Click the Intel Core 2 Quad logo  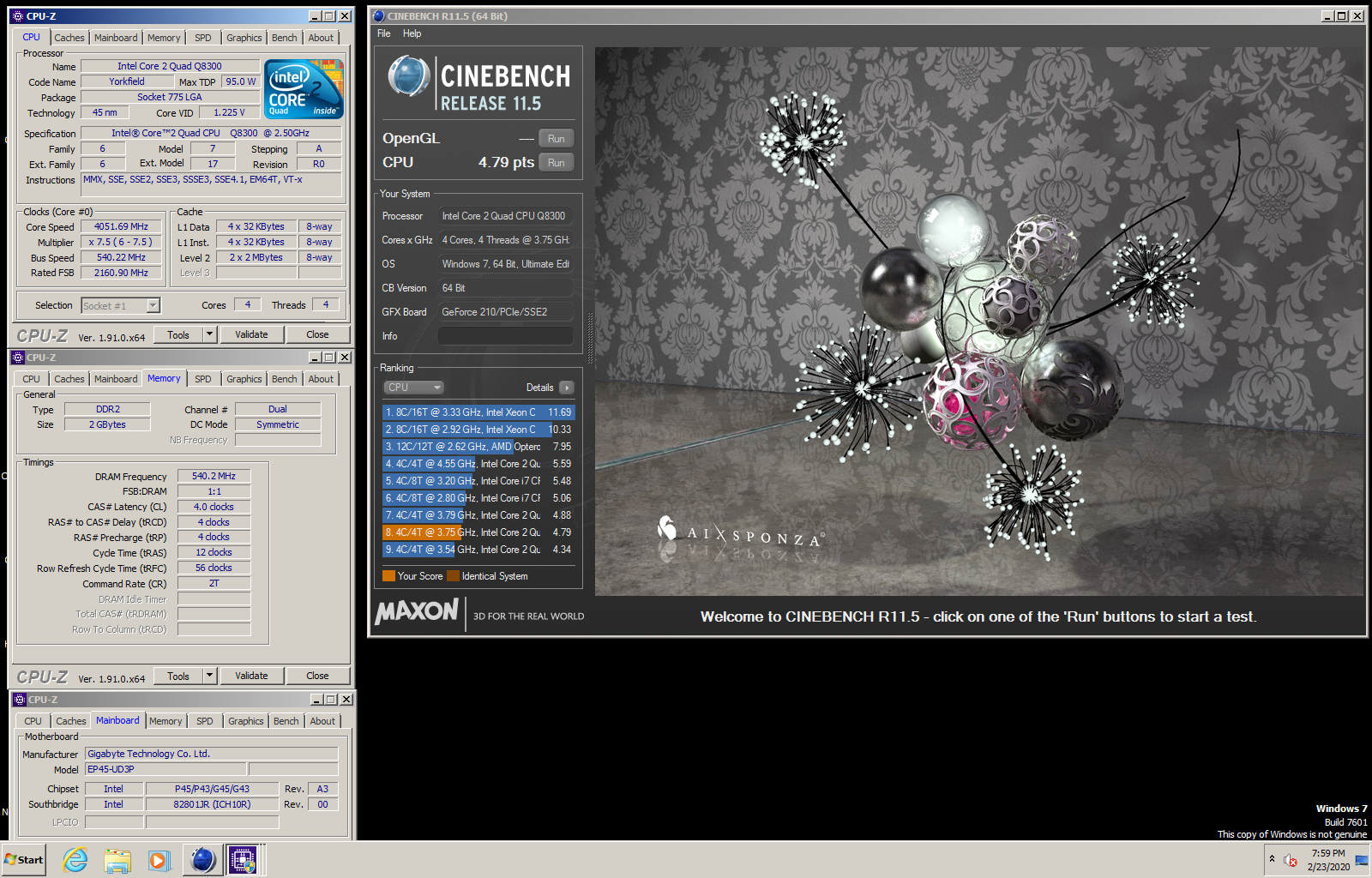304,88
